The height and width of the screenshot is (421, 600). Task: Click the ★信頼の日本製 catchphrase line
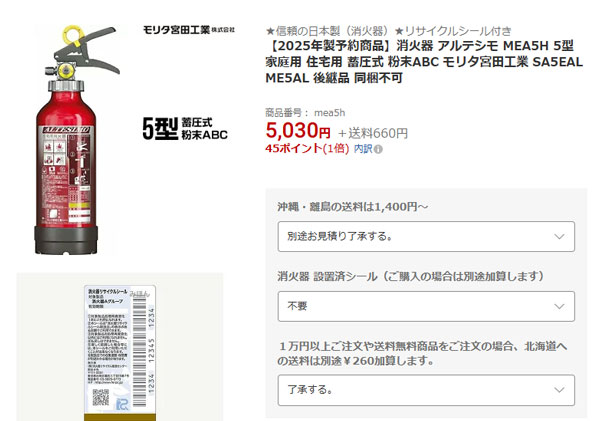point(388,31)
